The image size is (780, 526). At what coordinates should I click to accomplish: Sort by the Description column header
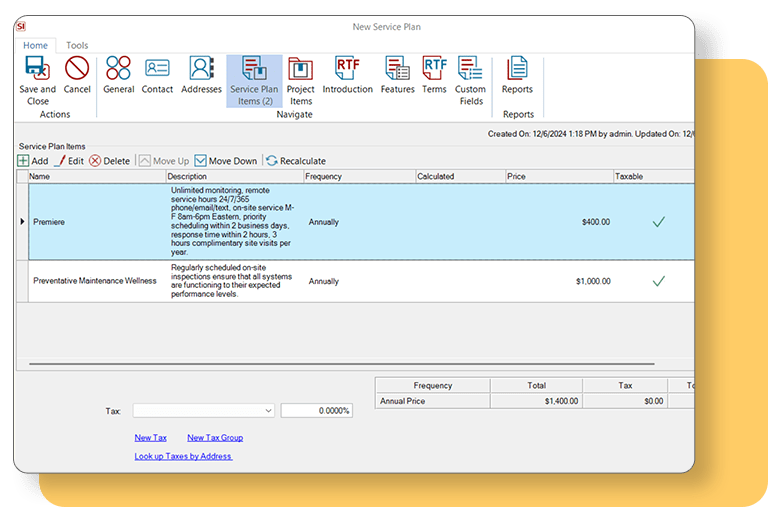234,176
